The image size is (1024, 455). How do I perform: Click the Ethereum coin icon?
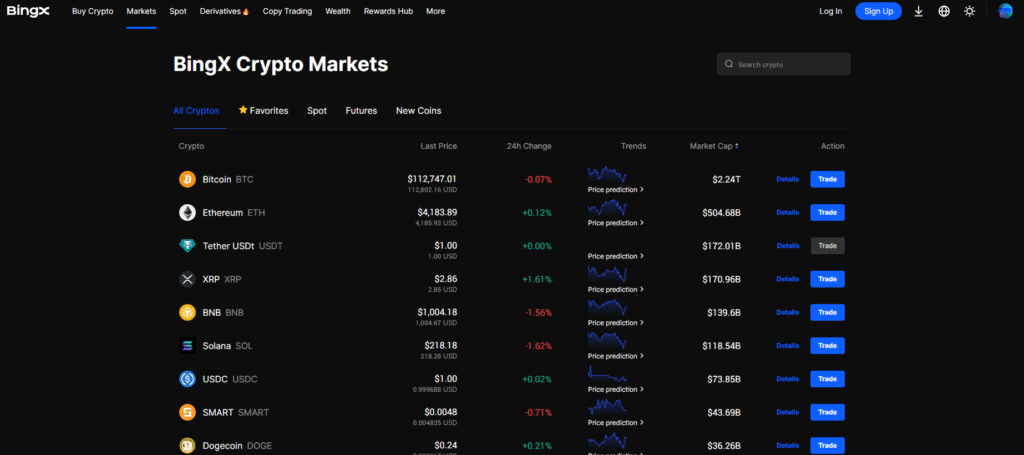click(x=187, y=212)
